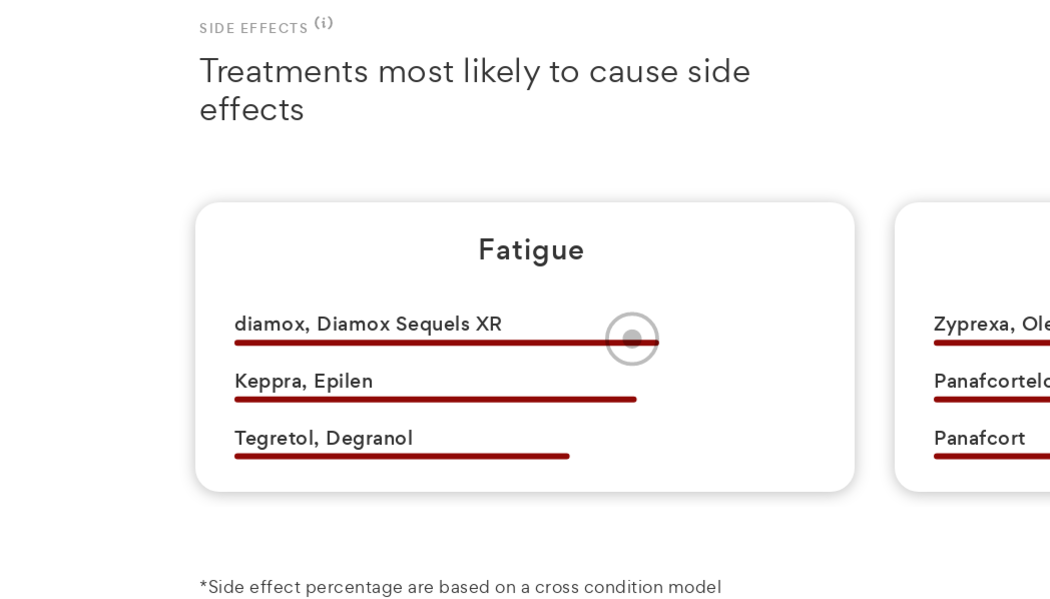This screenshot has height=599, width=1050.
Task: Click the circular marker on the diamox bar
Action: (632, 339)
